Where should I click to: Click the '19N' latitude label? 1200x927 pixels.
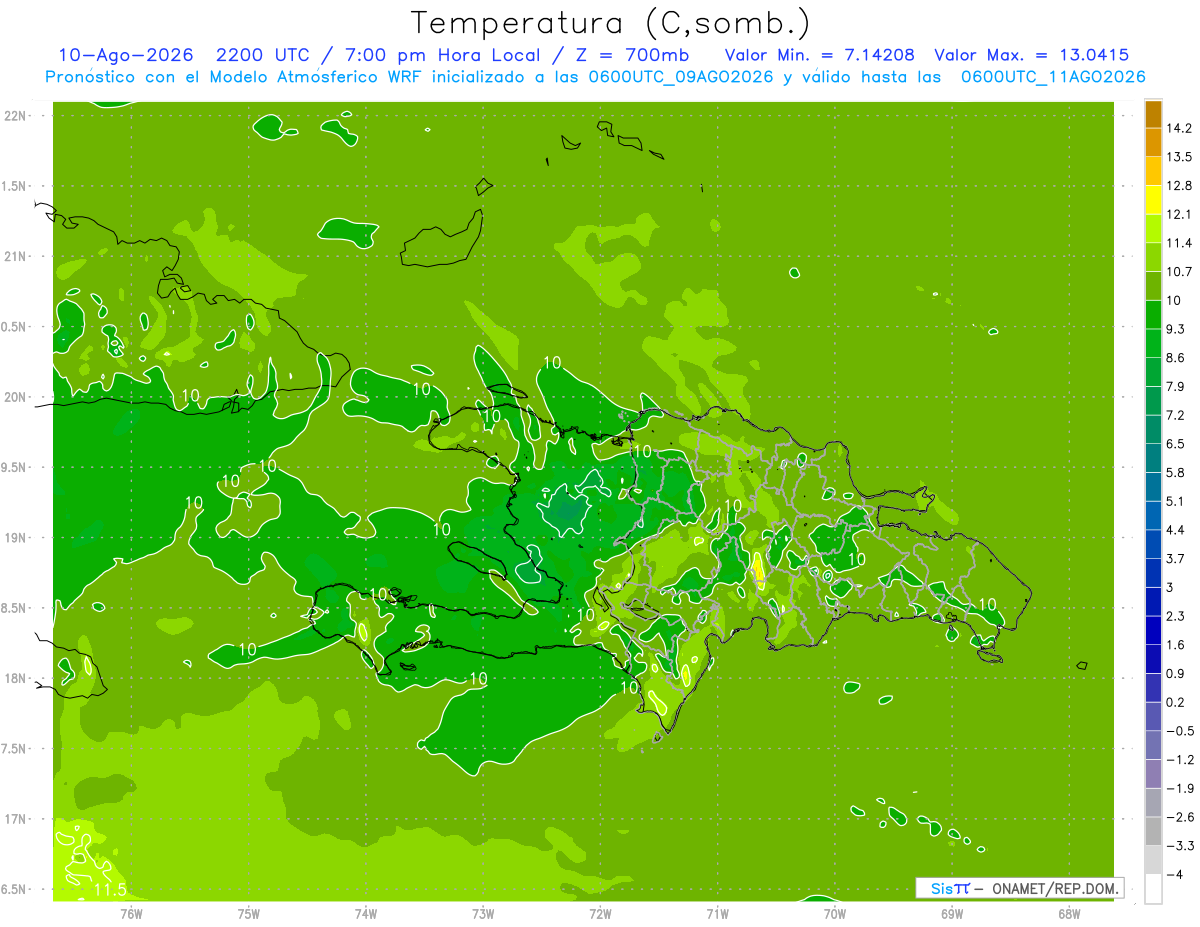[15, 538]
